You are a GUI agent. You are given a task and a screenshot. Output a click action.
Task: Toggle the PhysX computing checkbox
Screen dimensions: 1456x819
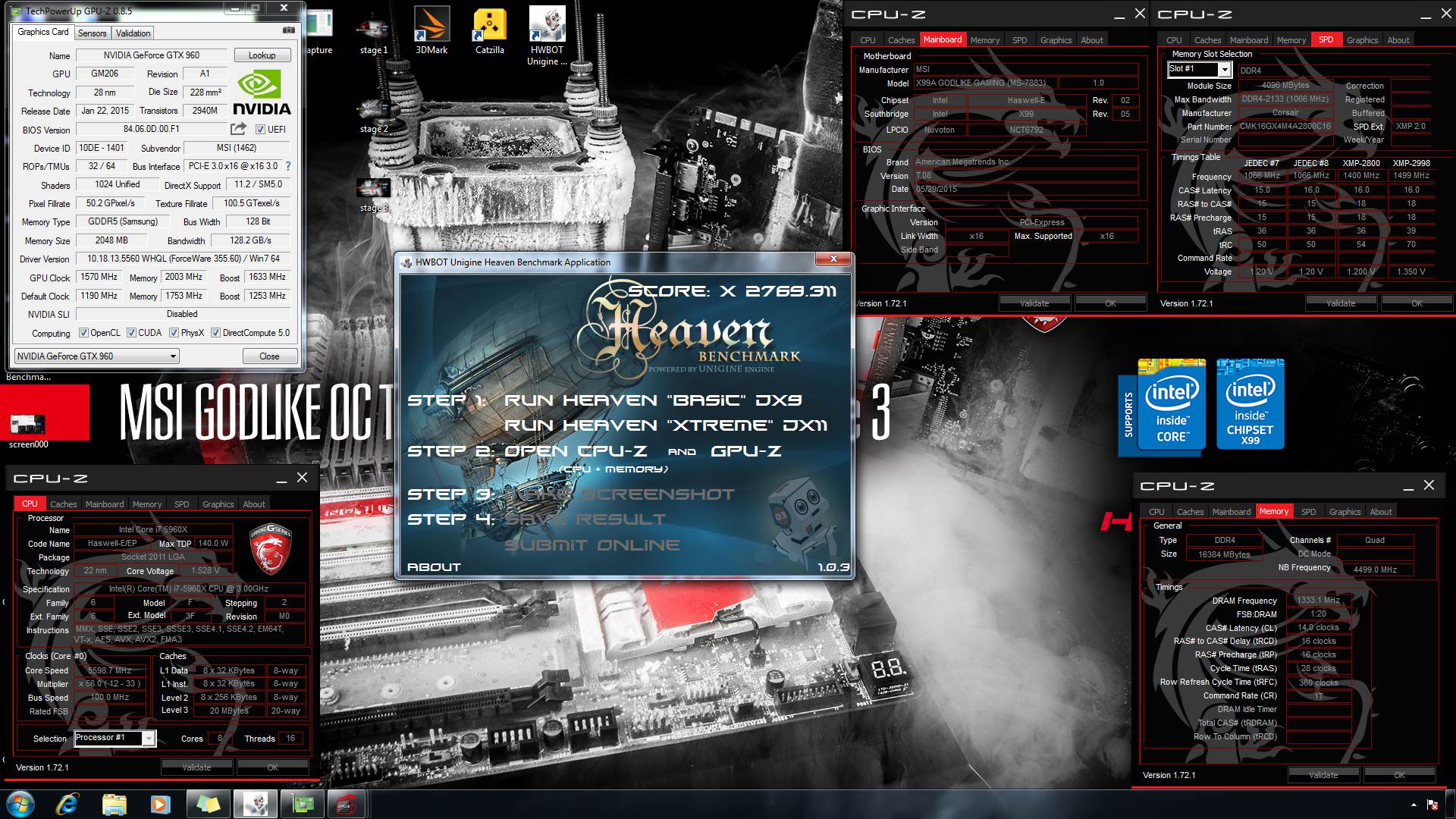pyautogui.click(x=174, y=333)
